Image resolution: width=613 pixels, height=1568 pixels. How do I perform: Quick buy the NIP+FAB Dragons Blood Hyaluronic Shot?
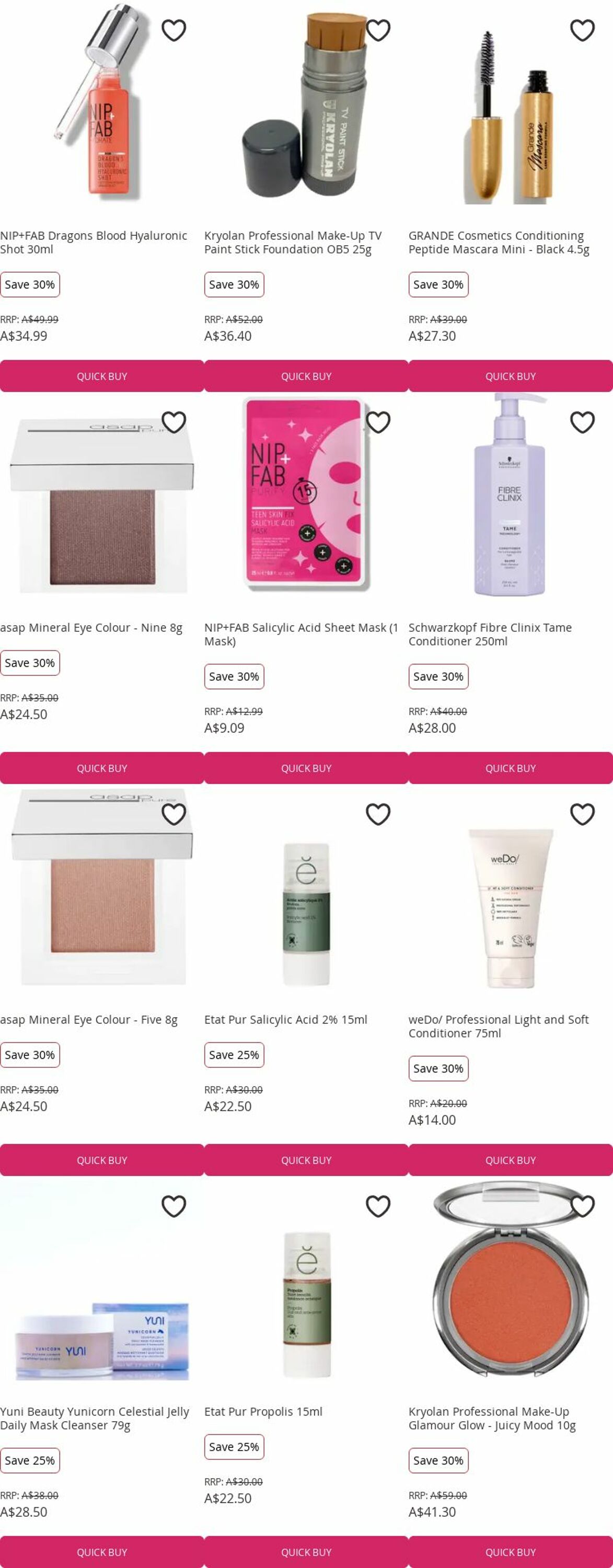102,376
